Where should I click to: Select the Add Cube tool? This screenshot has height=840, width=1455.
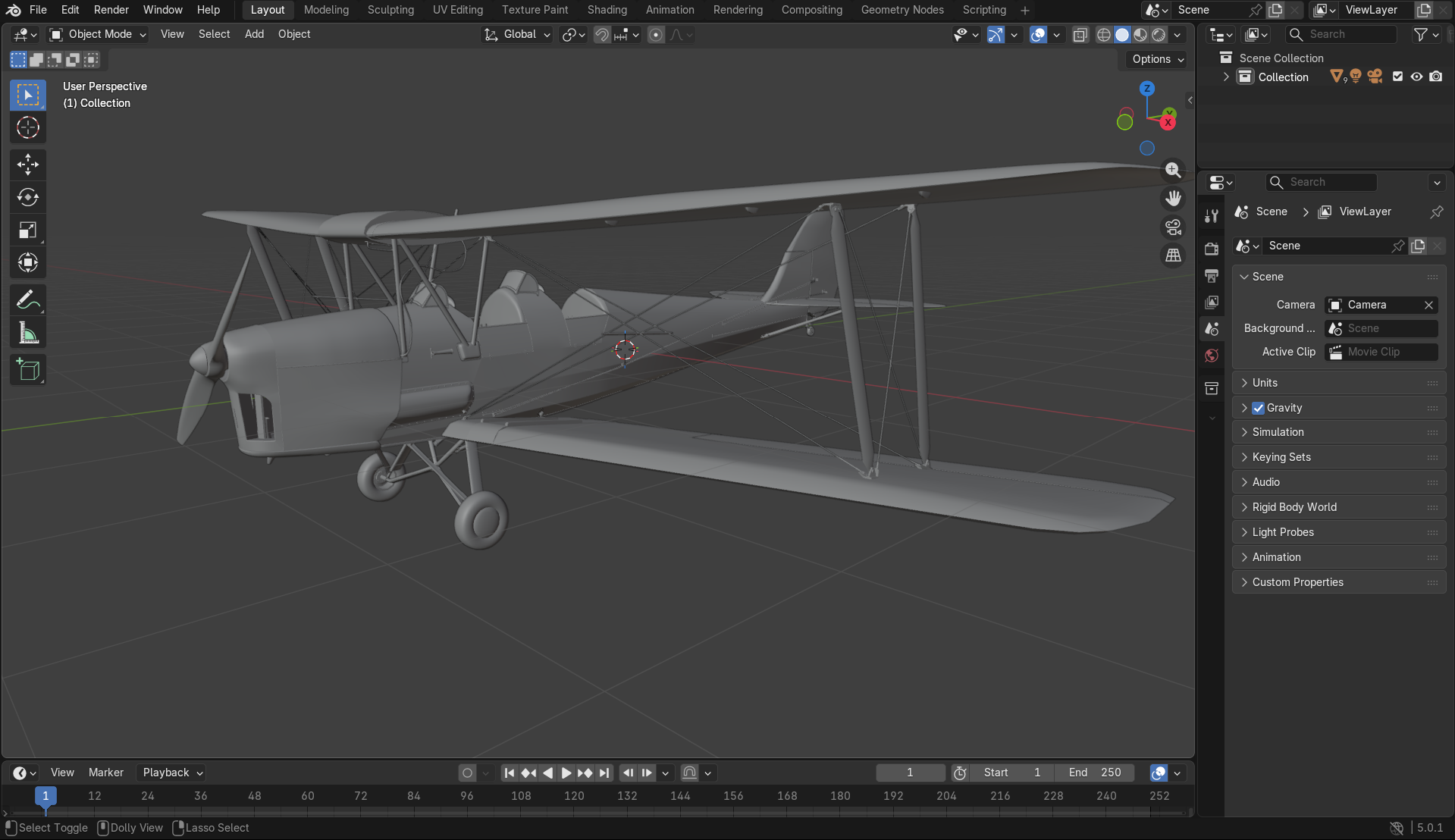28,370
